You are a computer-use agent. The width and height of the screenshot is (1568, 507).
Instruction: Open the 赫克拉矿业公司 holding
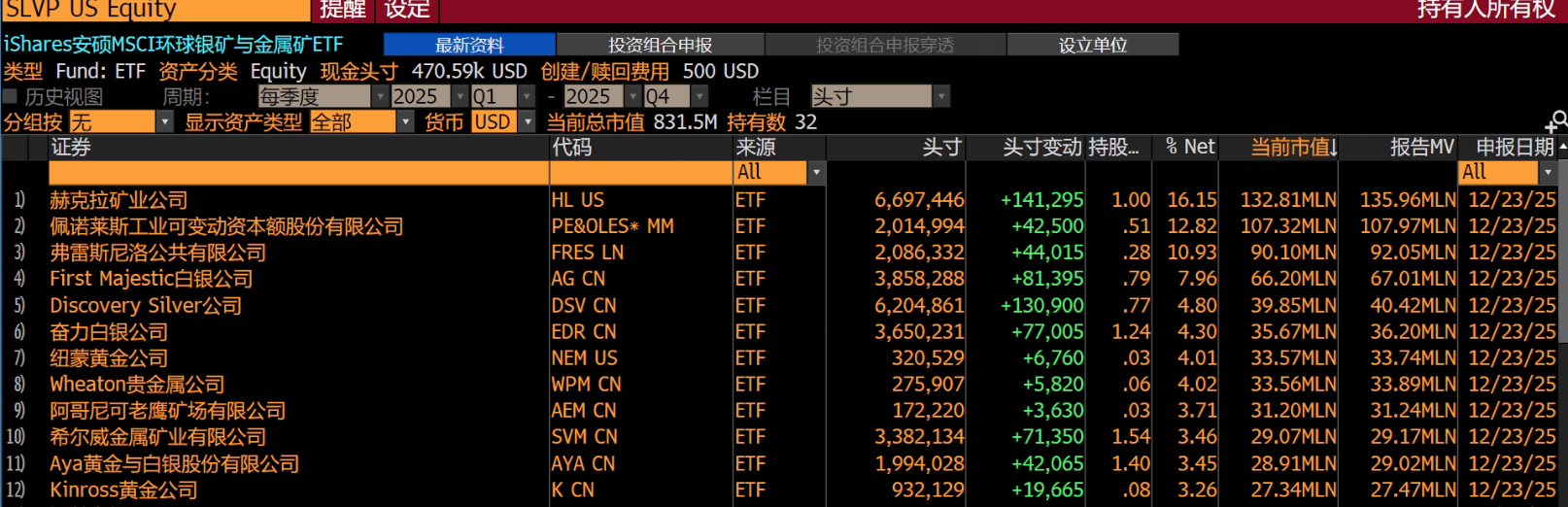pyautogui.click(x=119, y=200)
